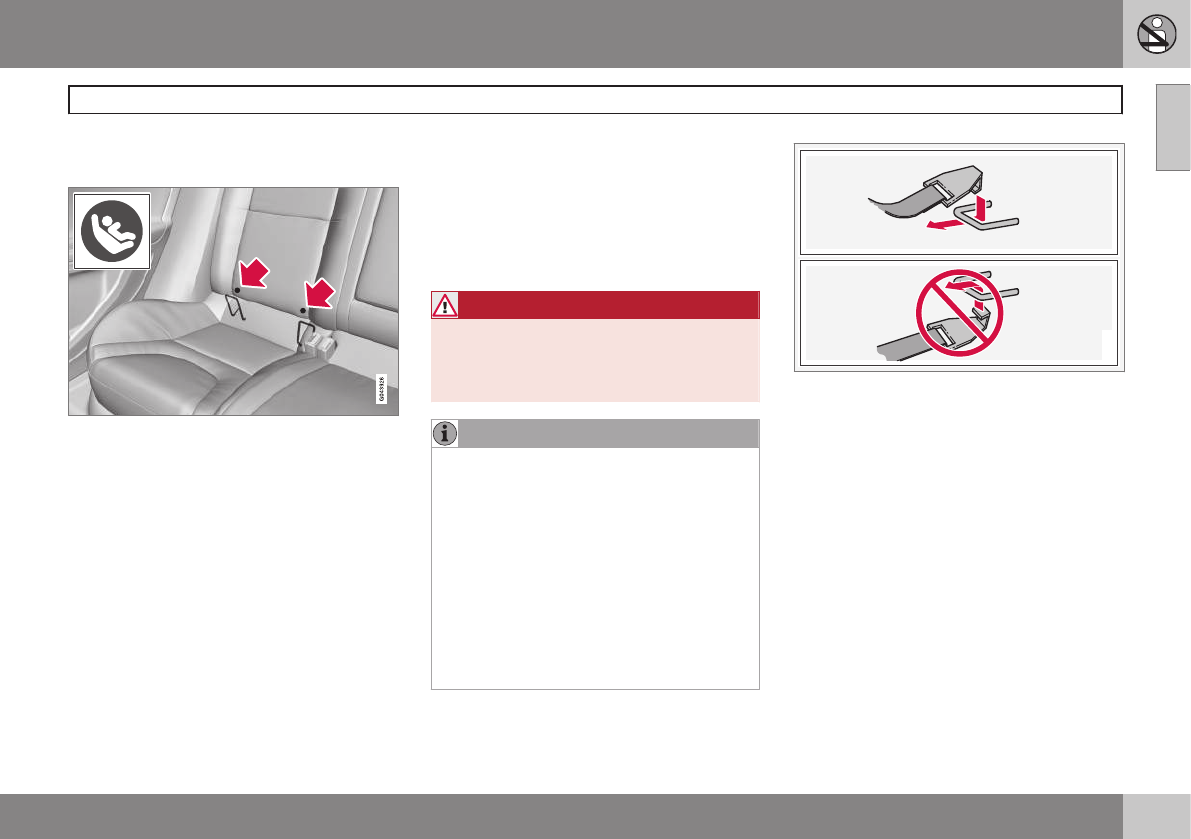Select the left ISOFIX anchor bracket on the seat
The height and width of the screenshot is (839, 1191).
(235, 307)
